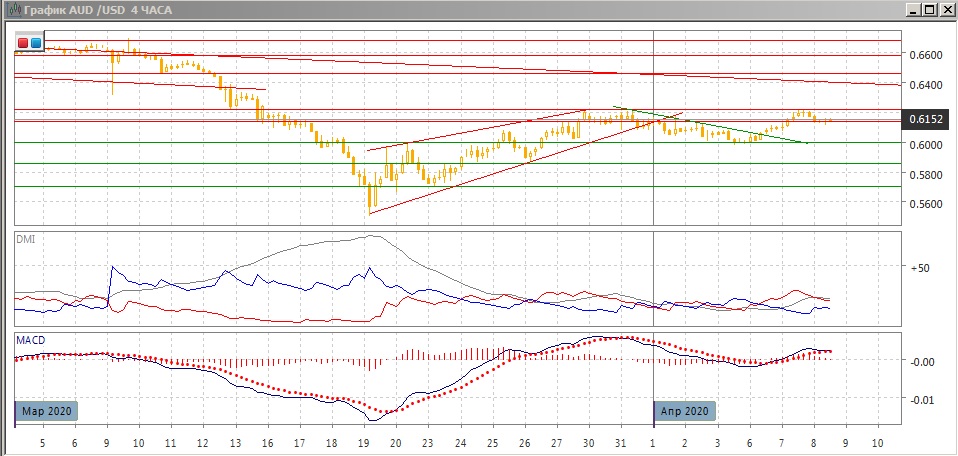Click the +50 level on the DMI scale

(x=918, y=268)
